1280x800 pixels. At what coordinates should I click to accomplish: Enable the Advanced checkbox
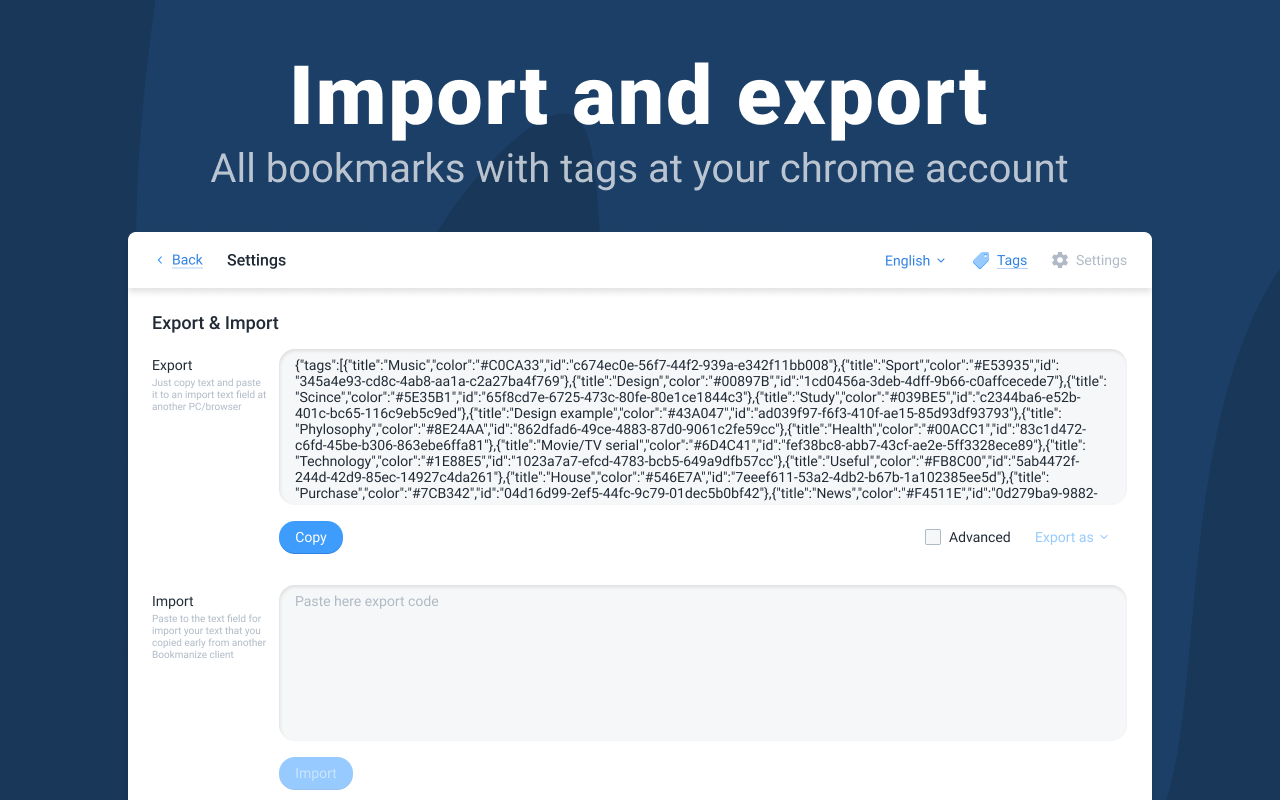point(933,537)
